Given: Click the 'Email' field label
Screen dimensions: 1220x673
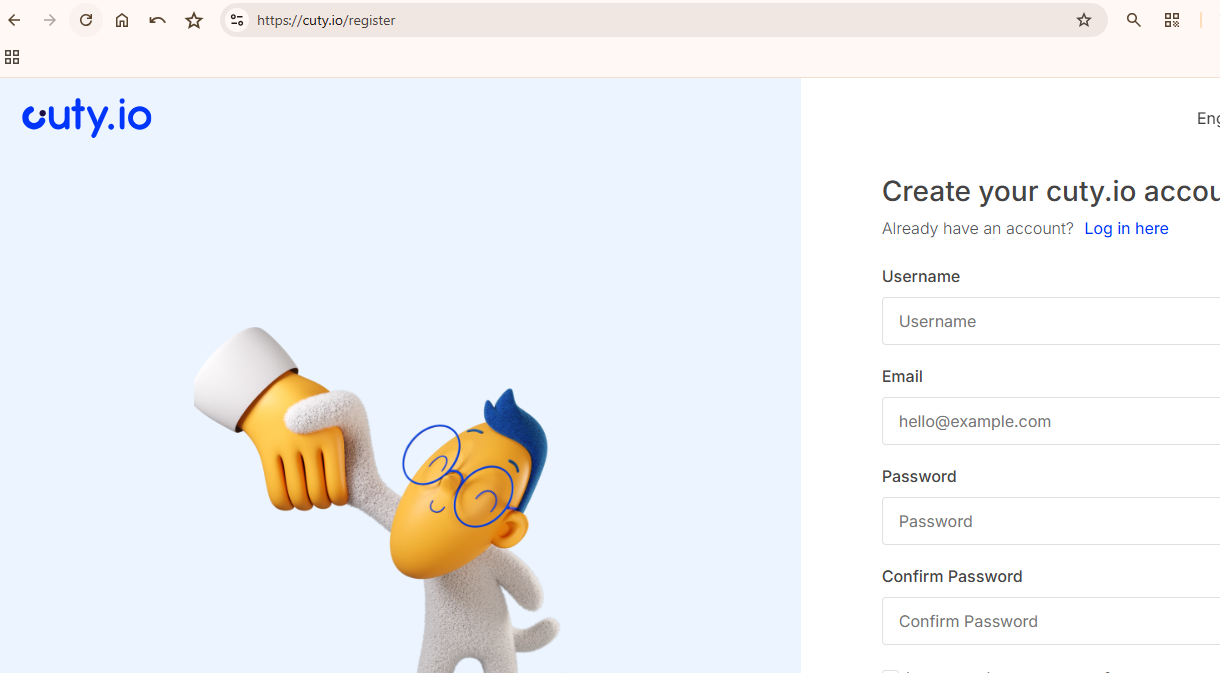Looking at the screenshot, I should pyautogui.click(x=902, y=376).
